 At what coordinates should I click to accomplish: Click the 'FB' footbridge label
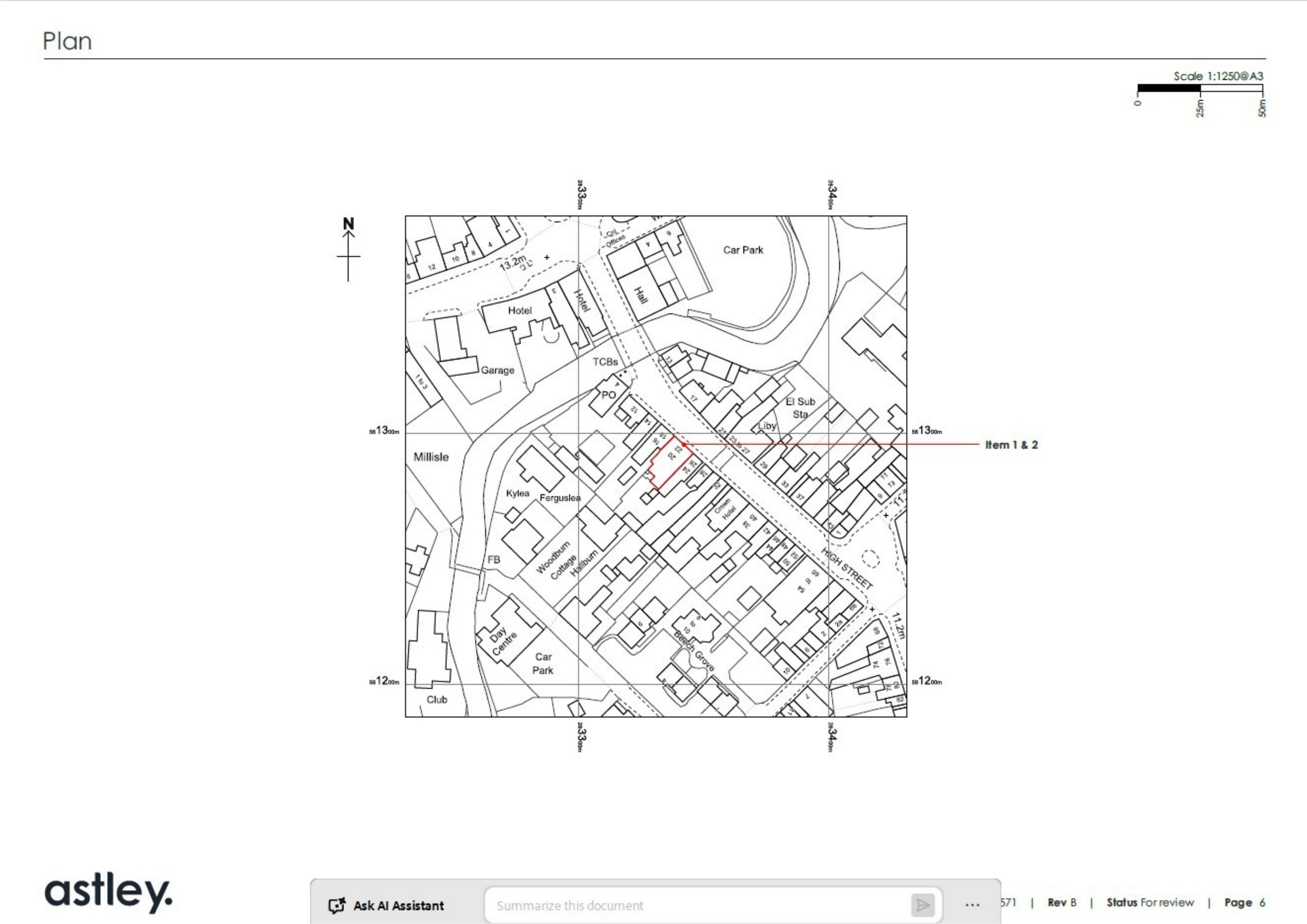[x=494, y=560]
